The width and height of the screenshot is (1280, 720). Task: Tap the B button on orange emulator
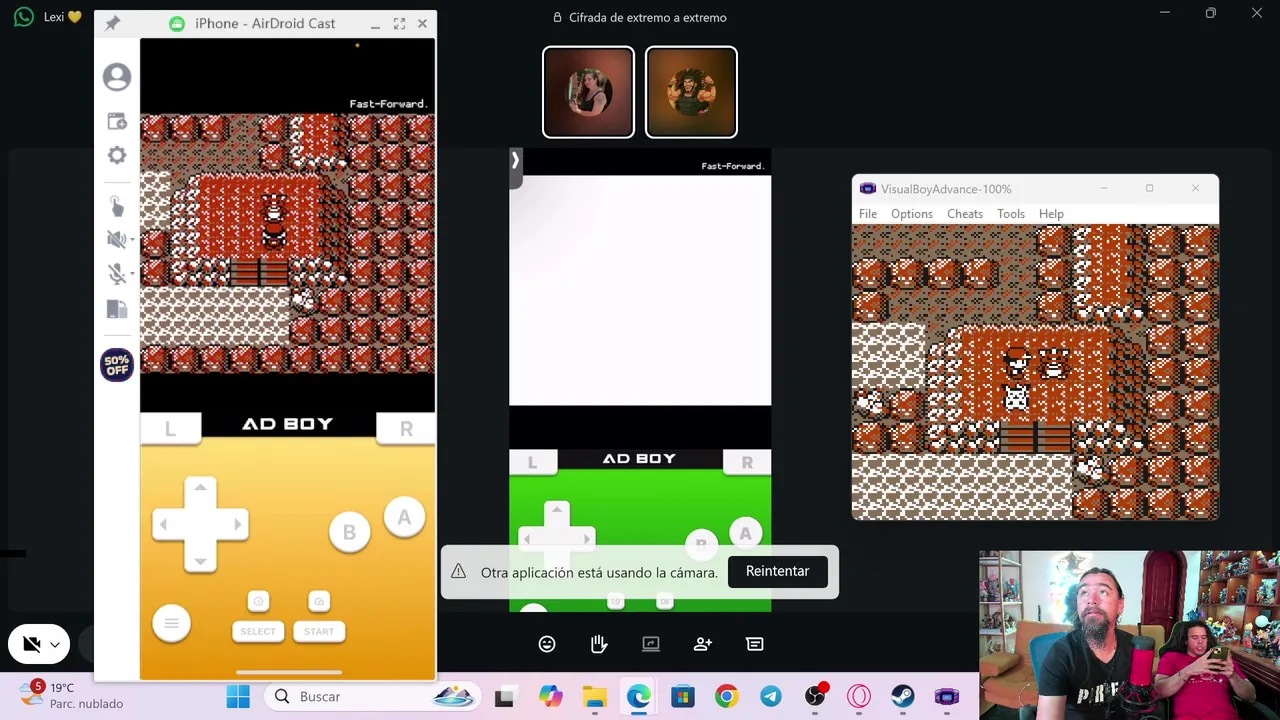349,533
